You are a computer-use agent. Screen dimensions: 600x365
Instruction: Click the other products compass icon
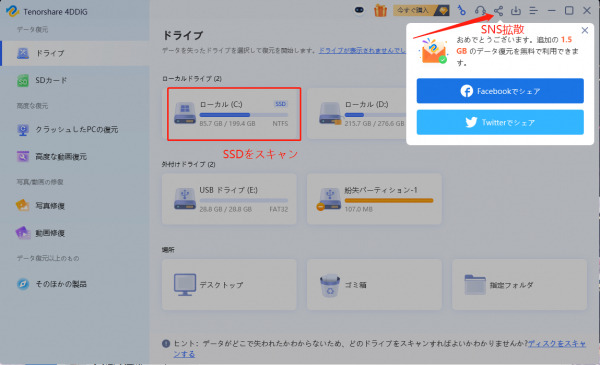[23, 284]
